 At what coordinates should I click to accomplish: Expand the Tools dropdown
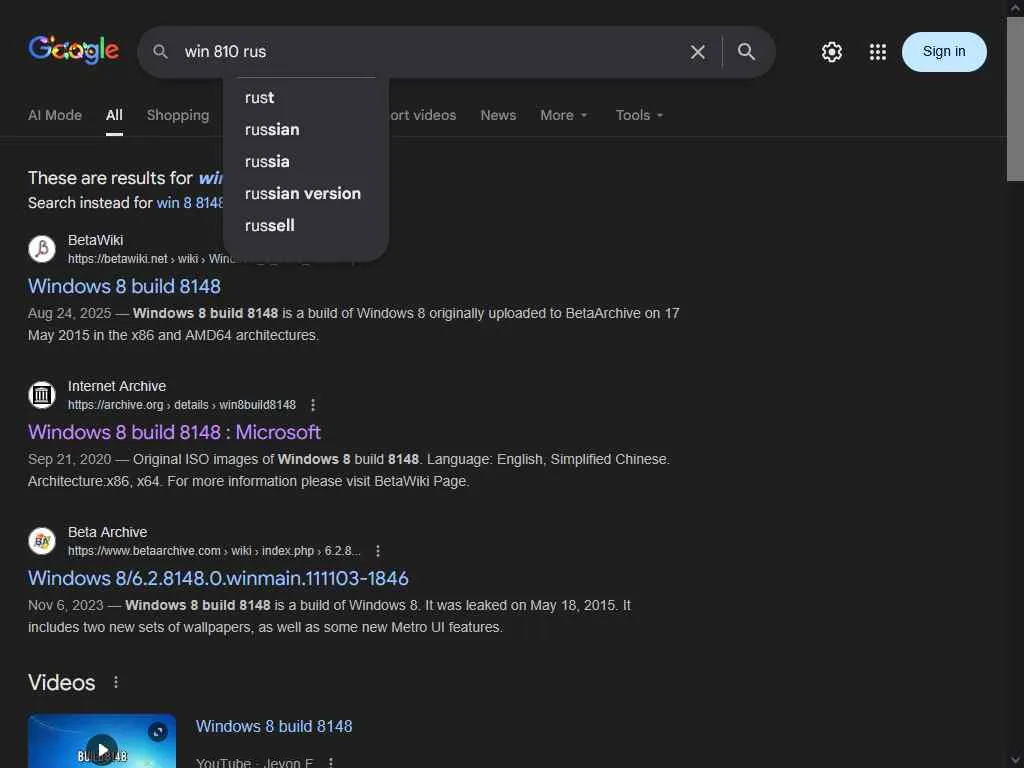click(x=639, y=115)
